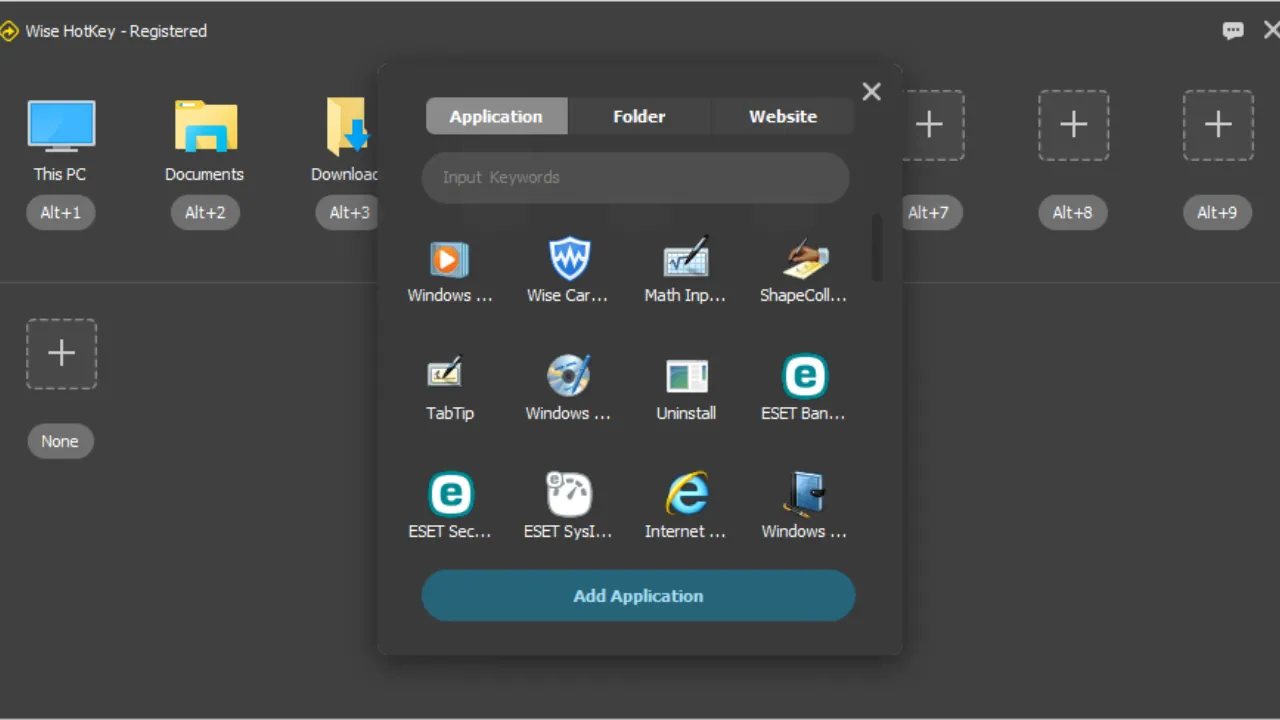1280x720 pixels.
Task: Select the ESET Security app icon
Action: (451, 494)
